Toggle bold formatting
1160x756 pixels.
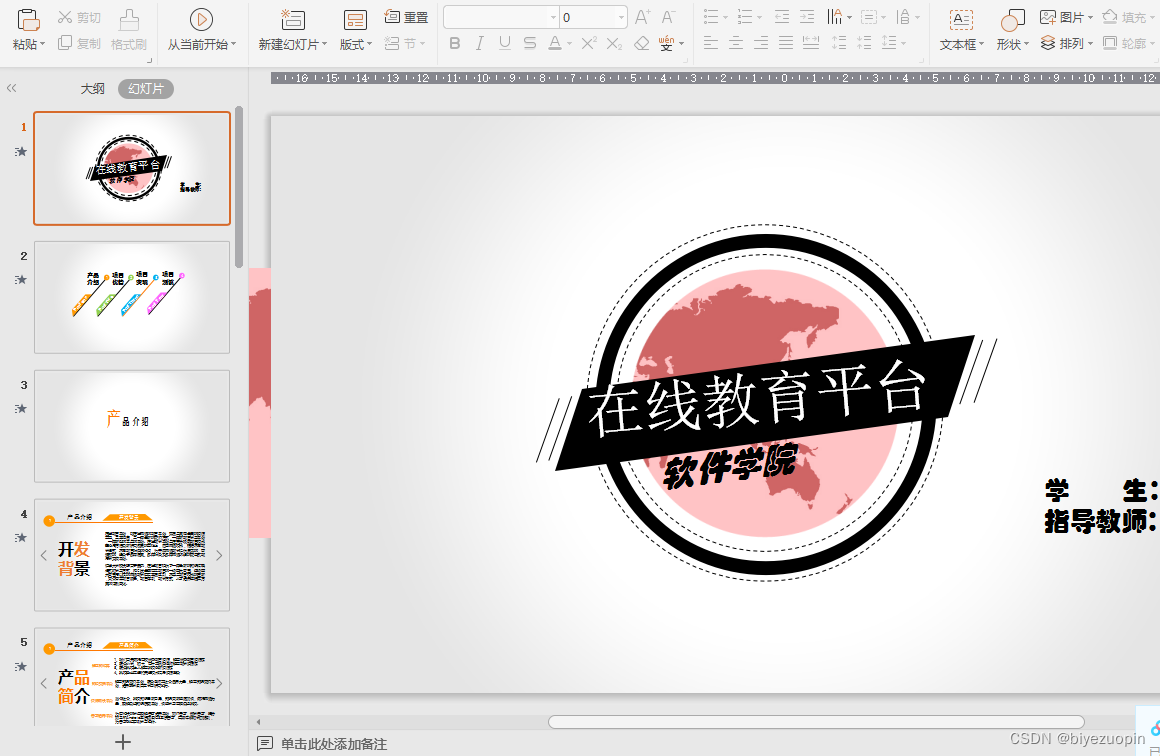tap(455, 43)
